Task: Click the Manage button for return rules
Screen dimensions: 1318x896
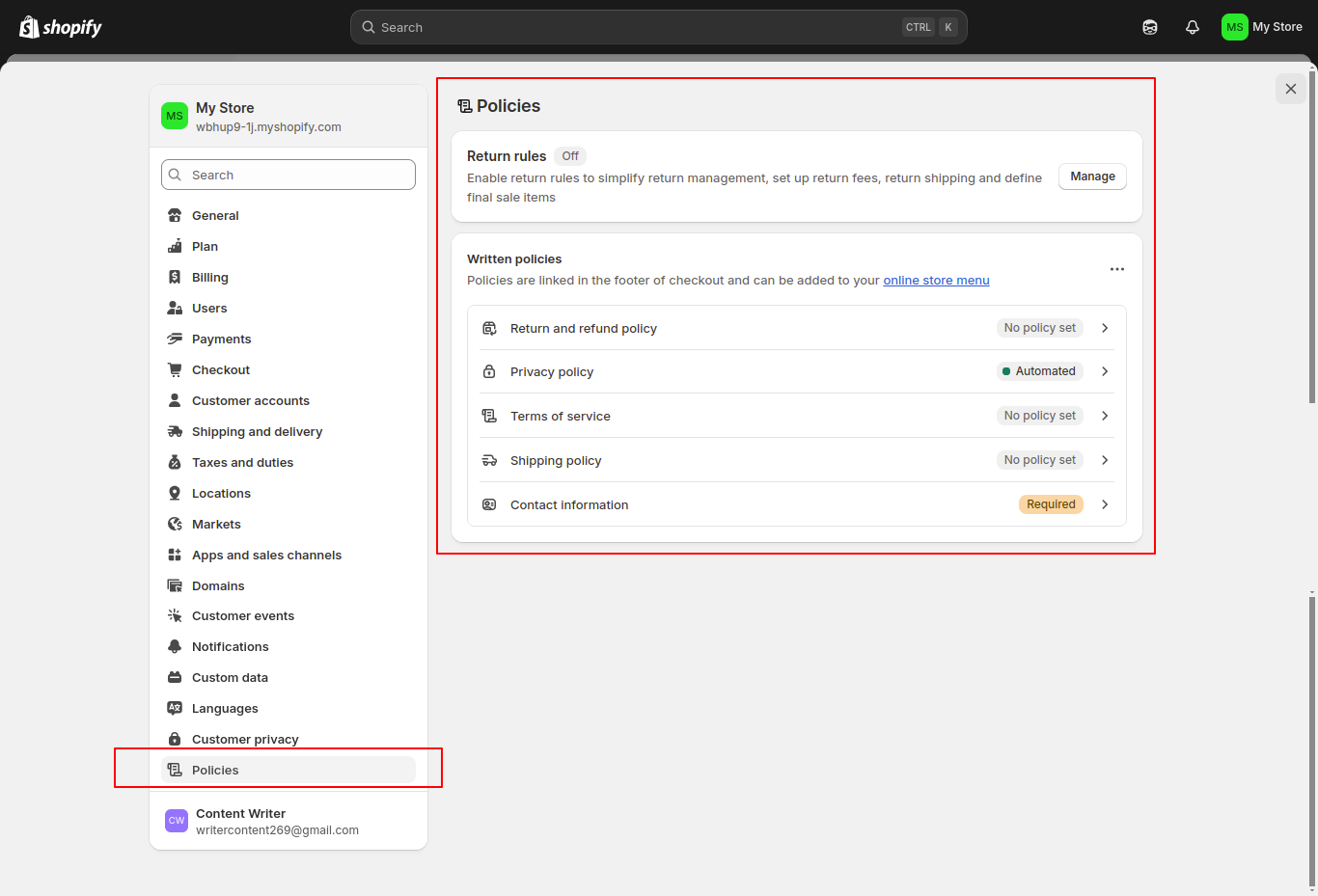Action: click(1091, 176)
